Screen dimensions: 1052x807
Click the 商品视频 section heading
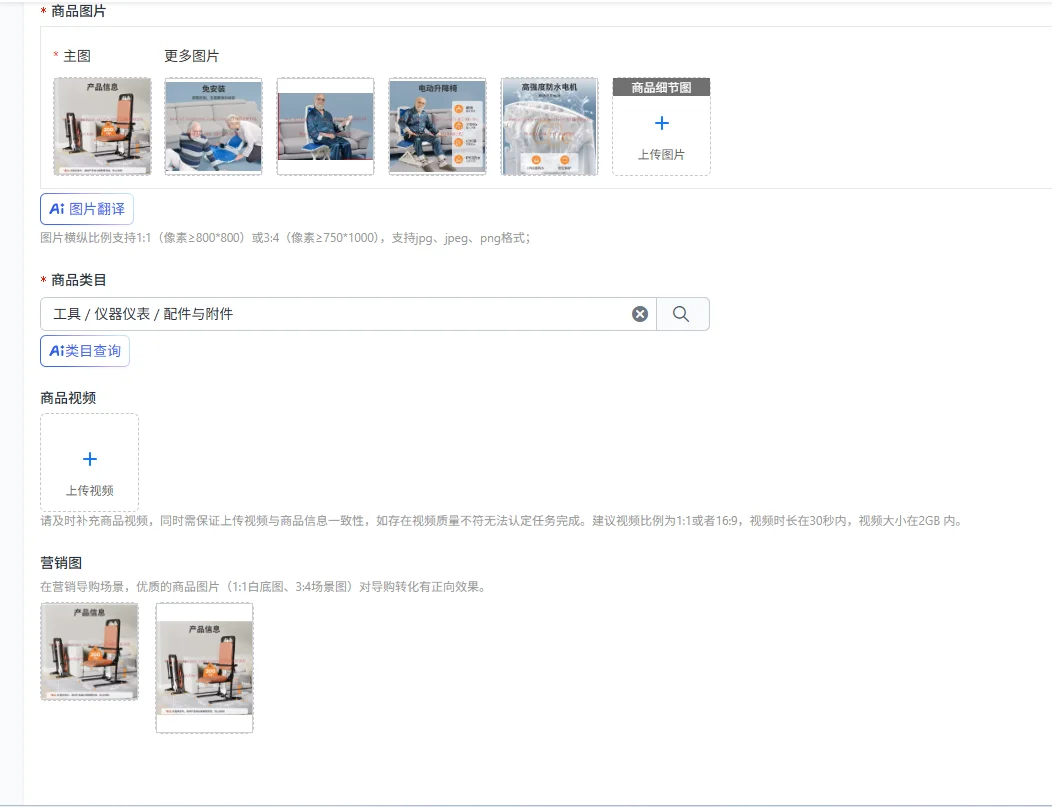[68, 398]
